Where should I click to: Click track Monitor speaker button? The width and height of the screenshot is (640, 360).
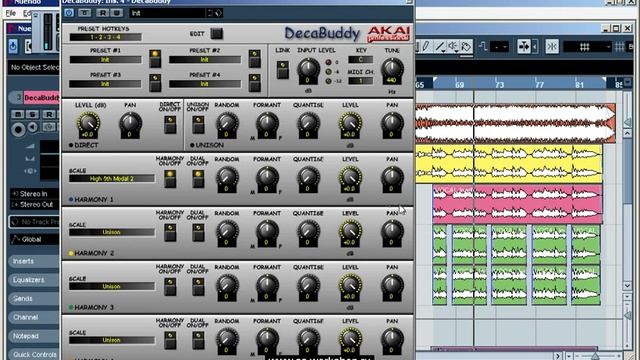pos(33,127)
